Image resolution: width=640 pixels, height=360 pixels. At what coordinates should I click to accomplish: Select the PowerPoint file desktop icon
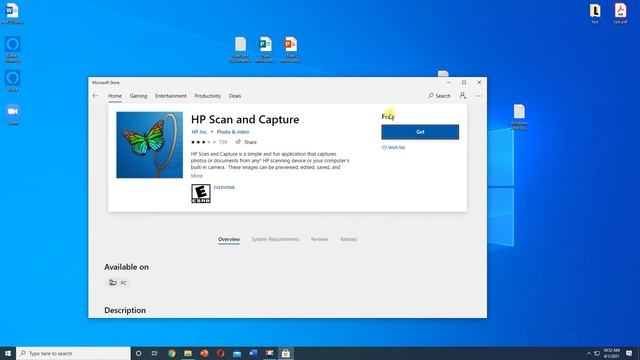point(291,49)
